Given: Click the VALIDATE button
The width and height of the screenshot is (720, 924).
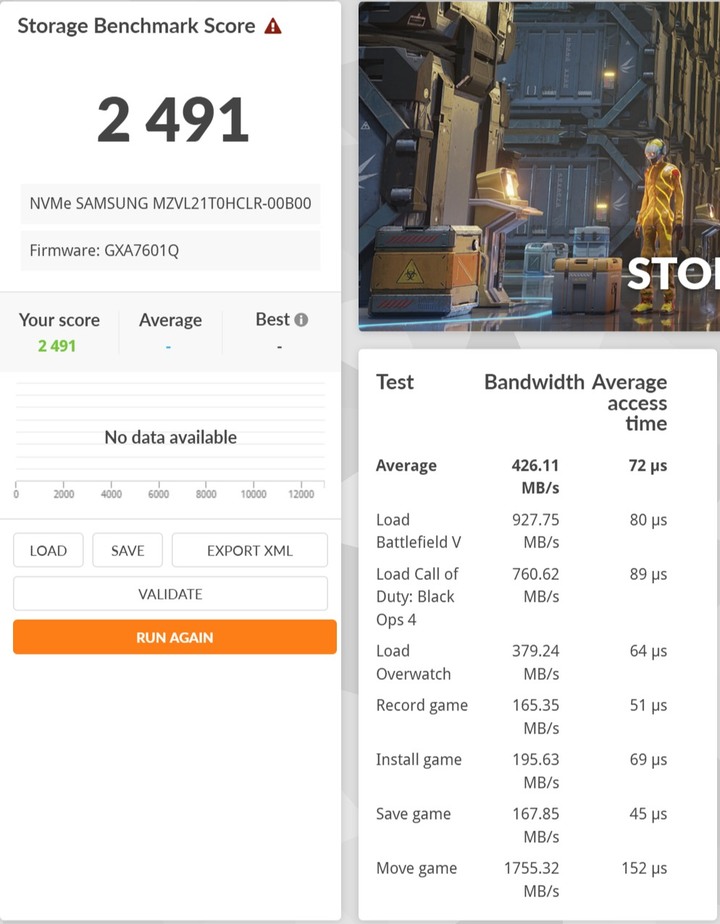Looking at the screenshot, I should (x=170, y=593).
